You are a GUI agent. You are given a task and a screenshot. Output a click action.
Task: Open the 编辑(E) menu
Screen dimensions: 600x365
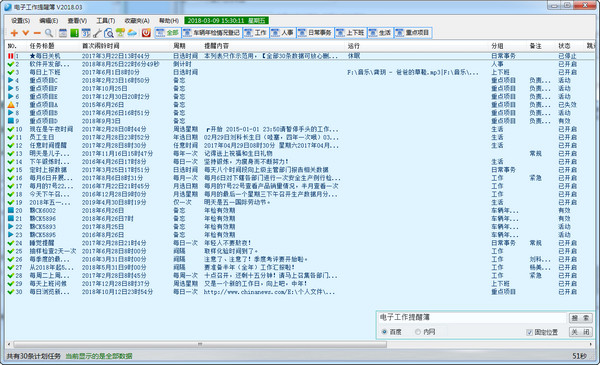[x=49, y=21]
